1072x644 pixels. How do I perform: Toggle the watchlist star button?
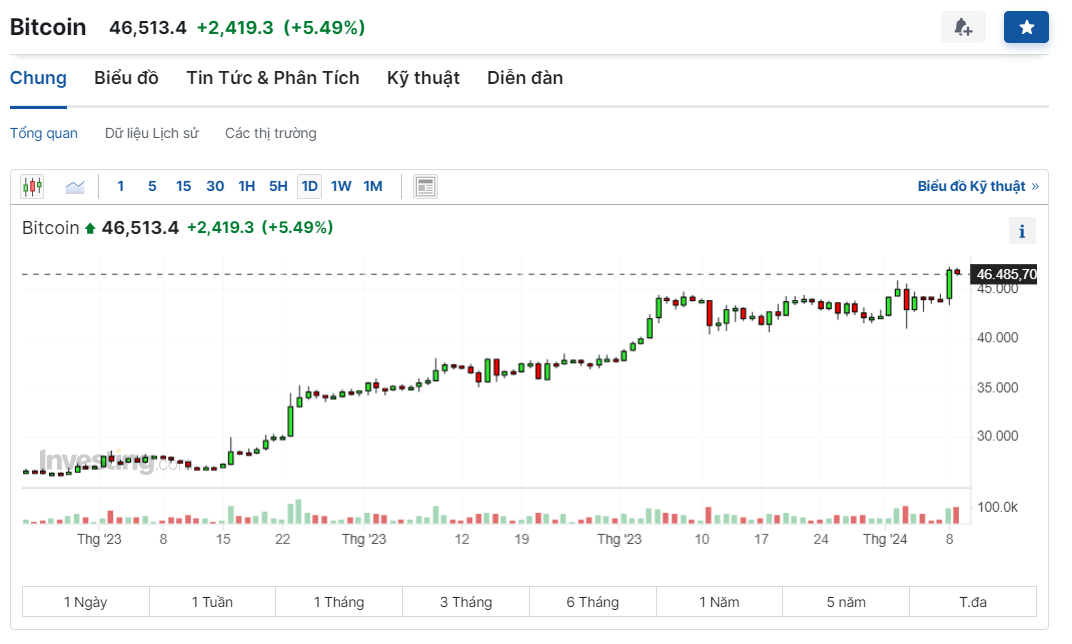[1026, 27]
